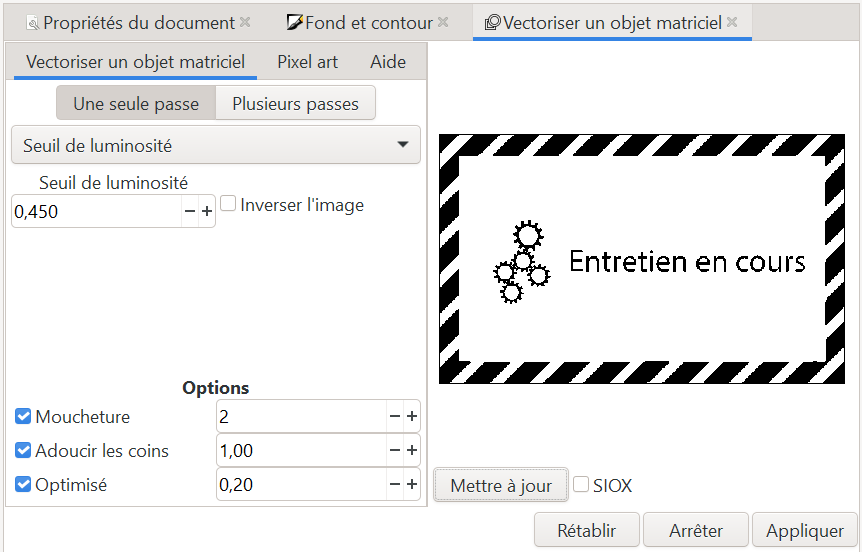Open the Seuil de luminosité dropdown
This screenshot has width=862, height=552.
pos(216,145)
